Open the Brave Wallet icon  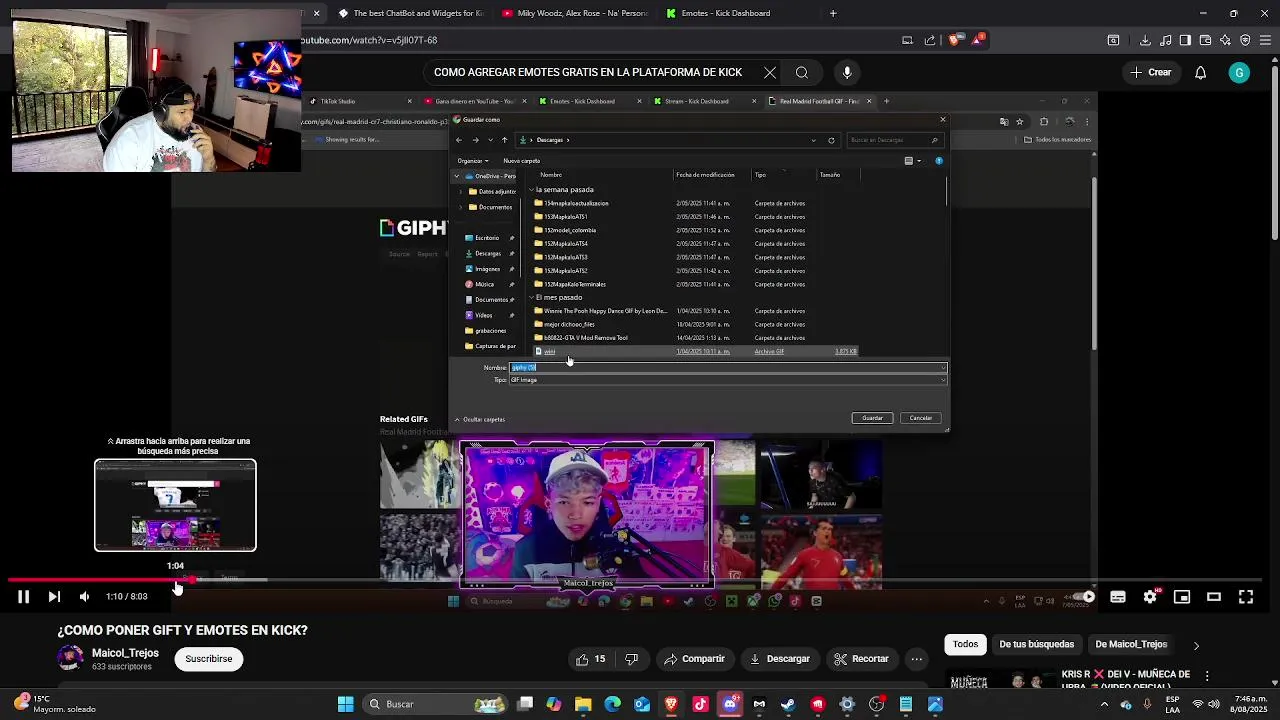point(1205,40)
